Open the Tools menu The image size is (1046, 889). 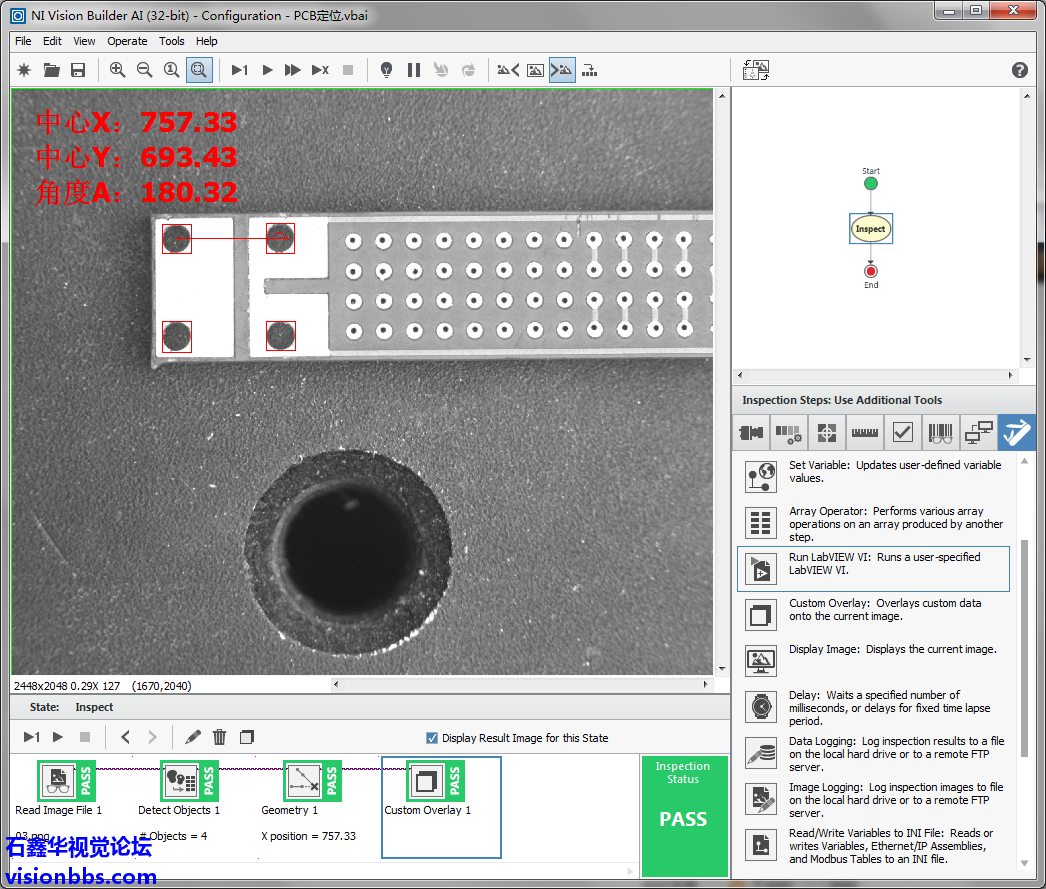pos(172,41)
